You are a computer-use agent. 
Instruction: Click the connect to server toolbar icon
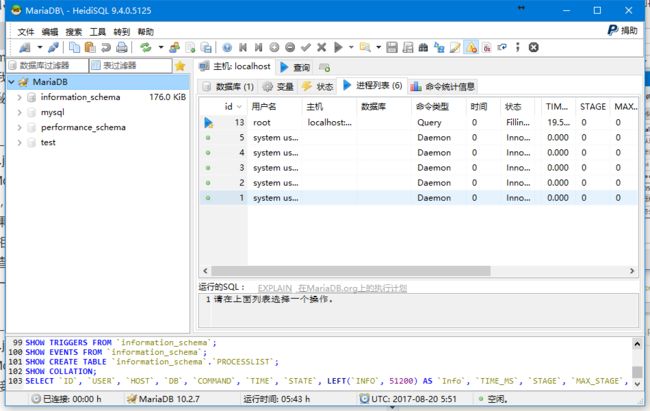(25, 47)
